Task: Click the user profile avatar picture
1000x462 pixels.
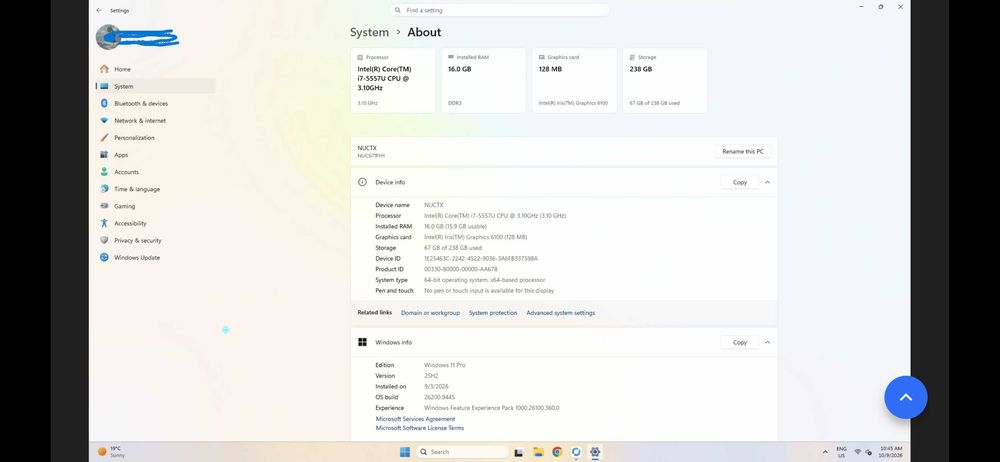Action: (108, 37)
